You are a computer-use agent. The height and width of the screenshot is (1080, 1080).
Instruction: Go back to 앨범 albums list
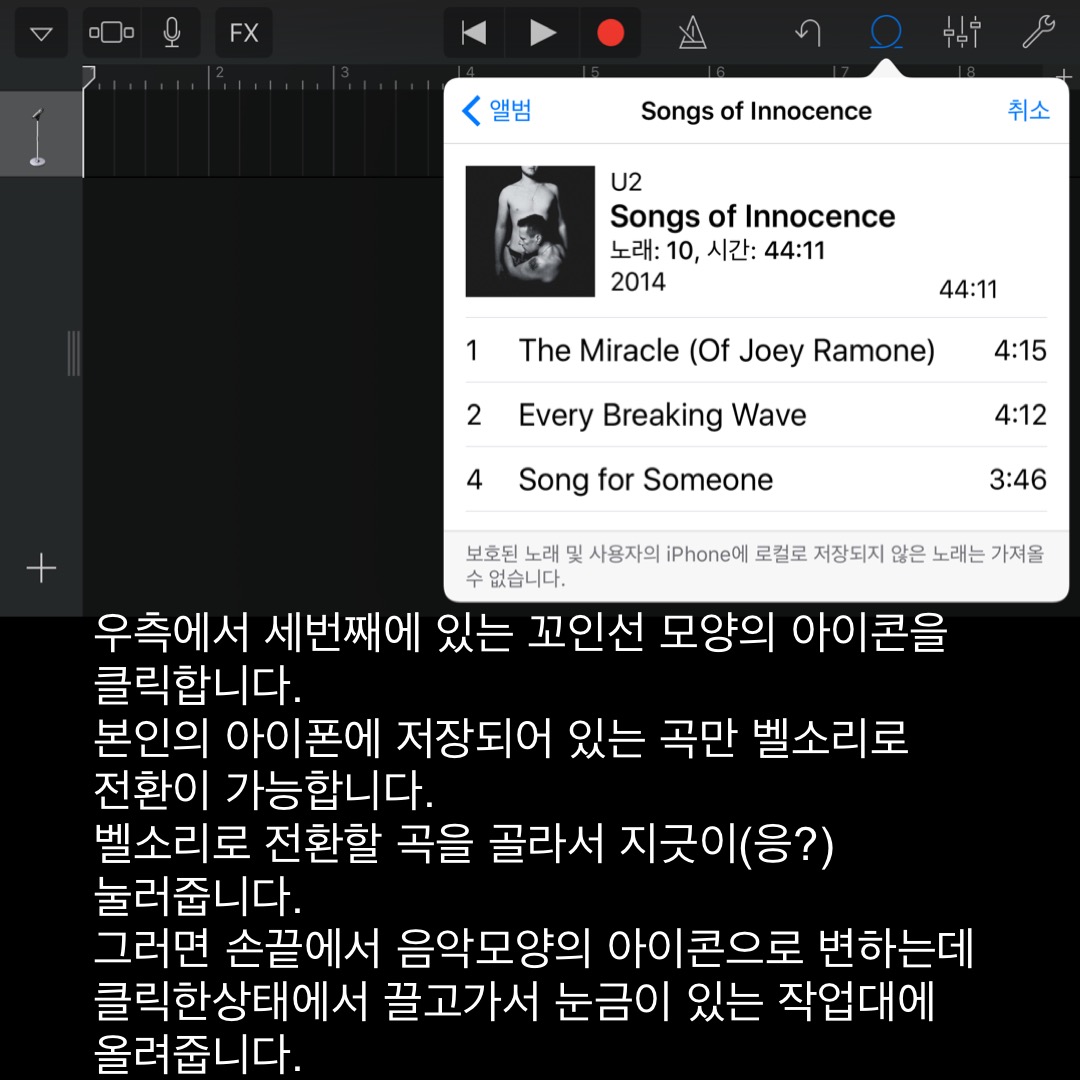[497, 110]
